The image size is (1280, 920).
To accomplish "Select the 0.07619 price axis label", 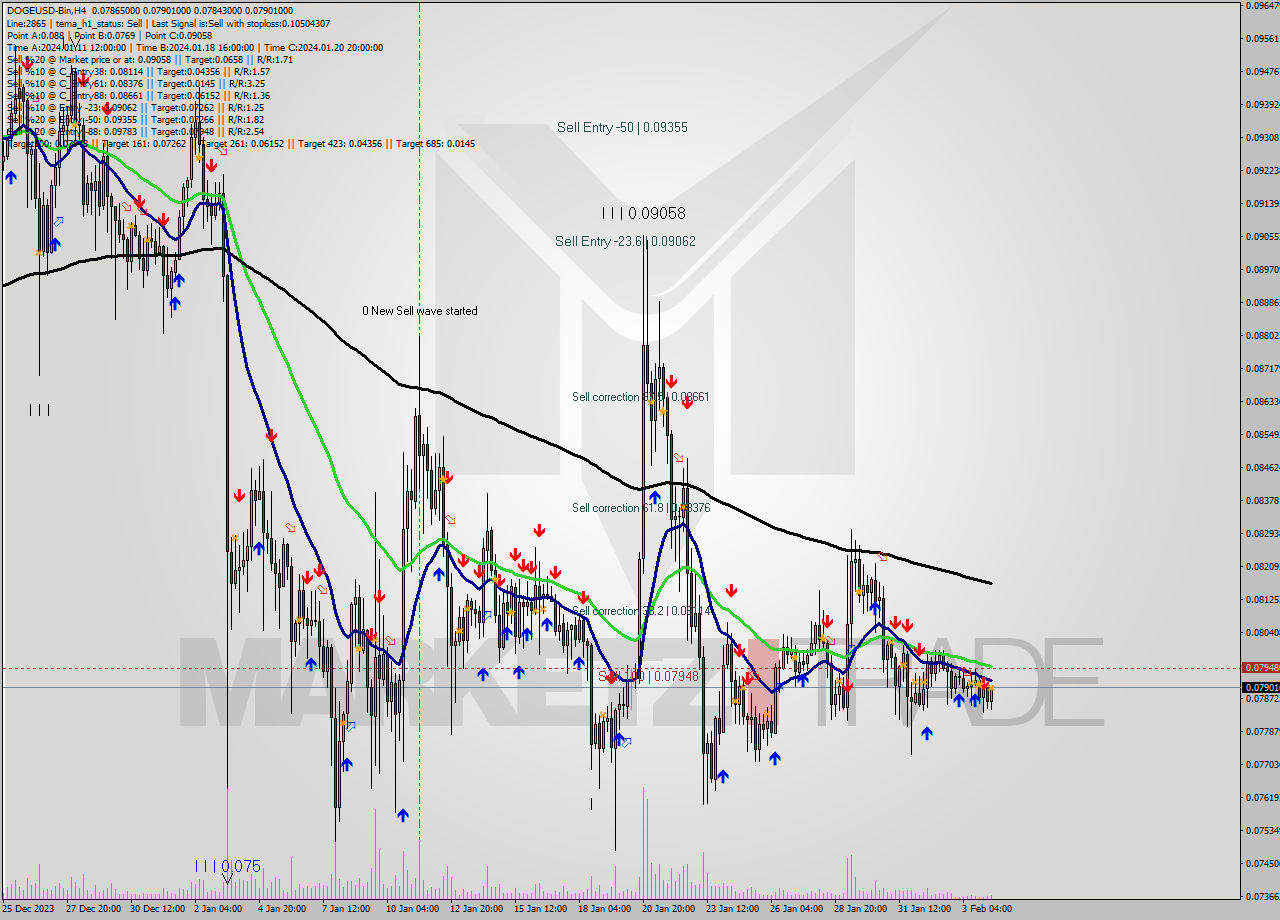I will [x=1261, y=797].
